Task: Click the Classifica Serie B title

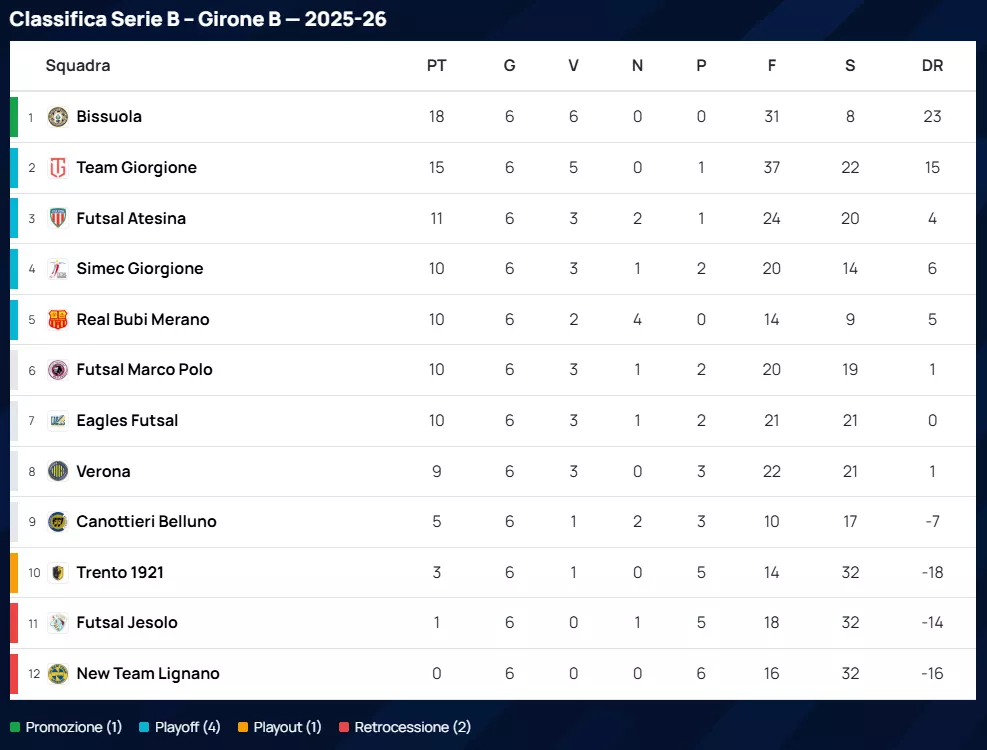Action: [198, 19]
